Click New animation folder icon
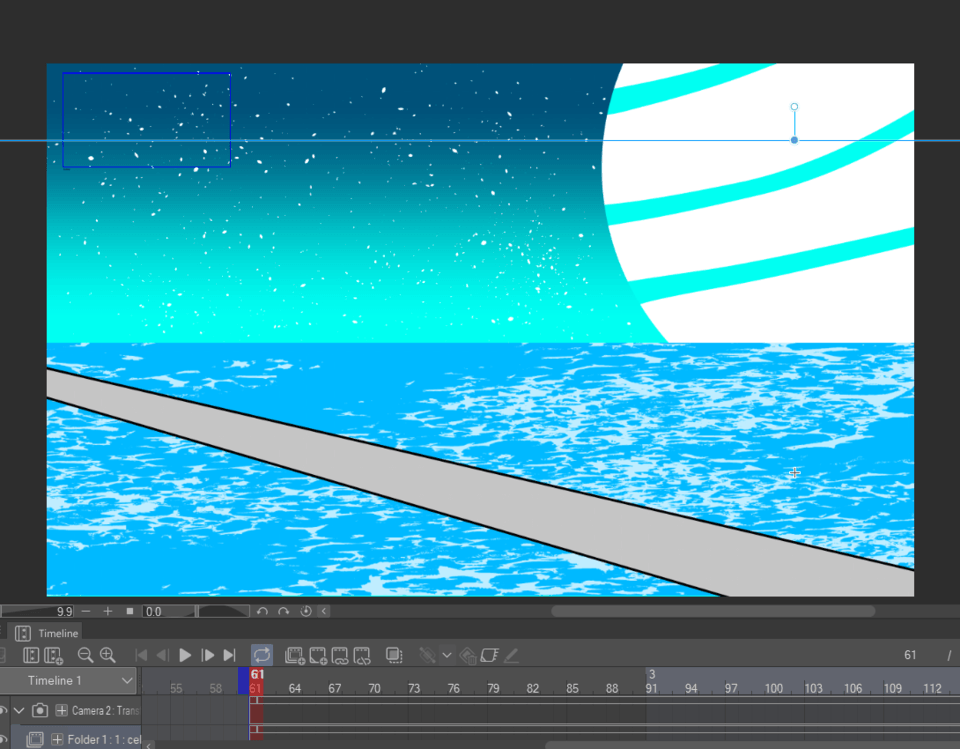This screenshot has width=960, height=749. coord(295,655)
